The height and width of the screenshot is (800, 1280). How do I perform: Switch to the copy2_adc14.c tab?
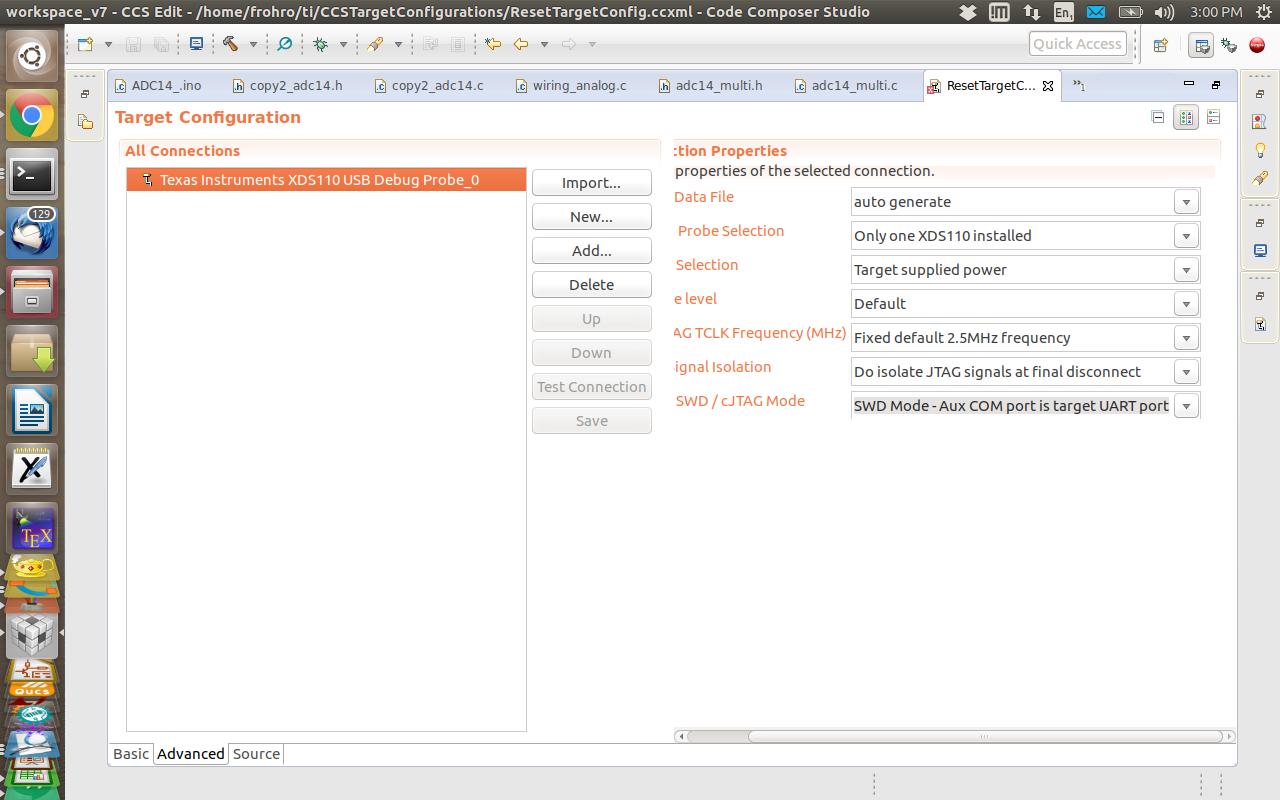pyautogui.click(x=429, y=85)
